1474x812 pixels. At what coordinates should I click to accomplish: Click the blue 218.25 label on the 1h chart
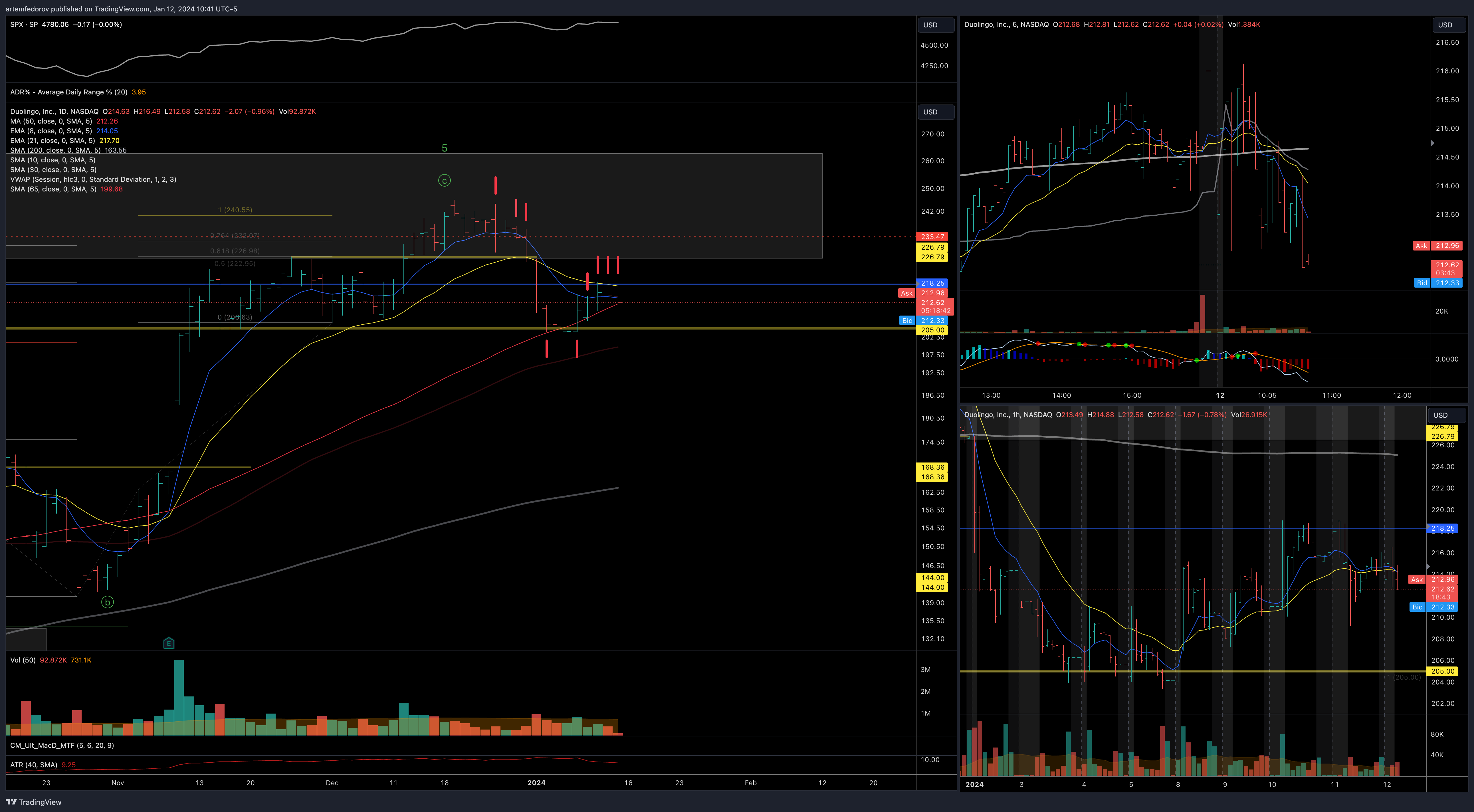pos(1443,529)
